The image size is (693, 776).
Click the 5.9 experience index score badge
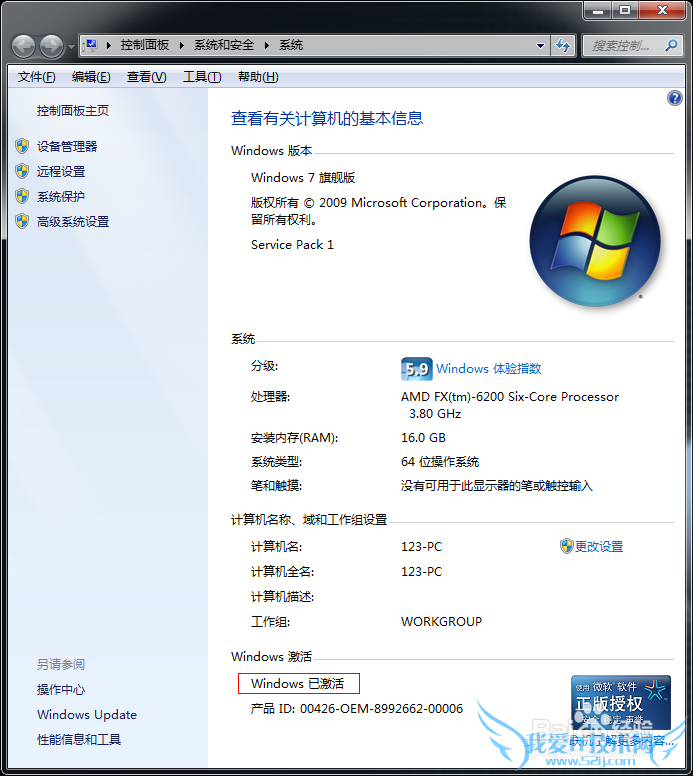[x=416, y=369]
